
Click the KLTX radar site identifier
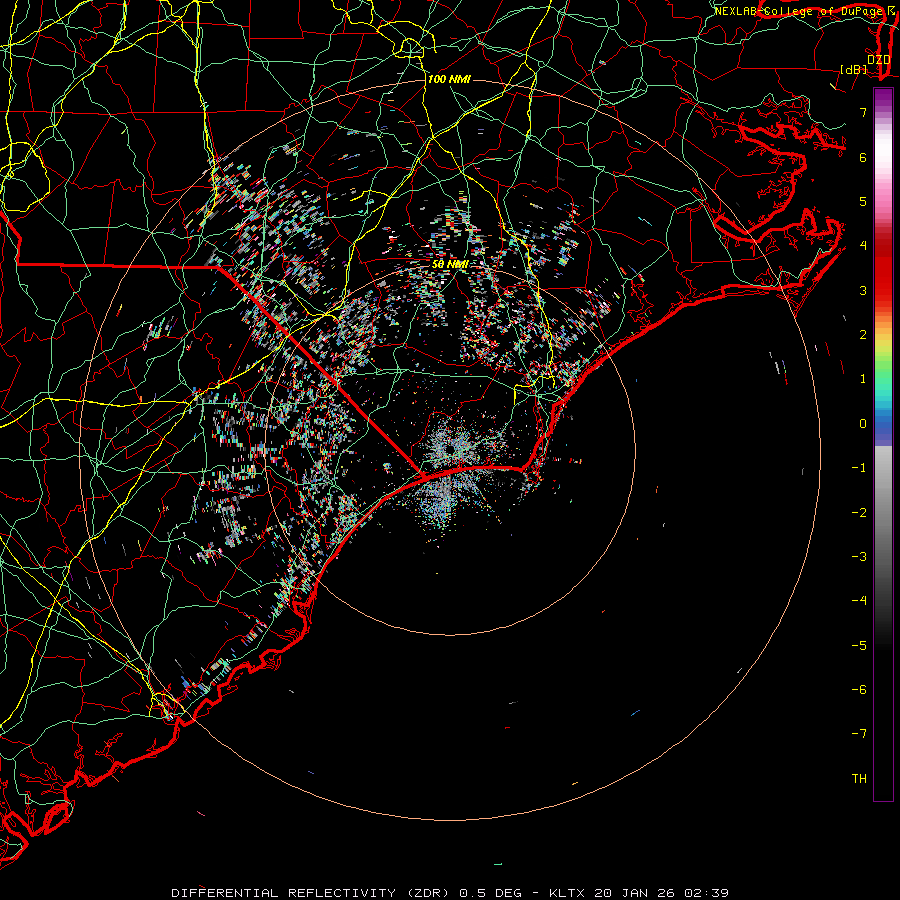(x=568, y=893)
